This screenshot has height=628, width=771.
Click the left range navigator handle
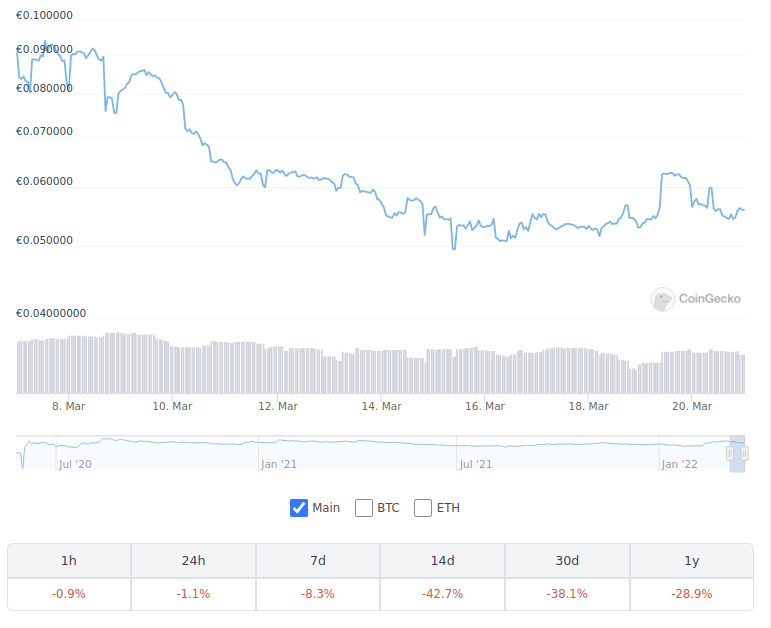pos(730,453)
